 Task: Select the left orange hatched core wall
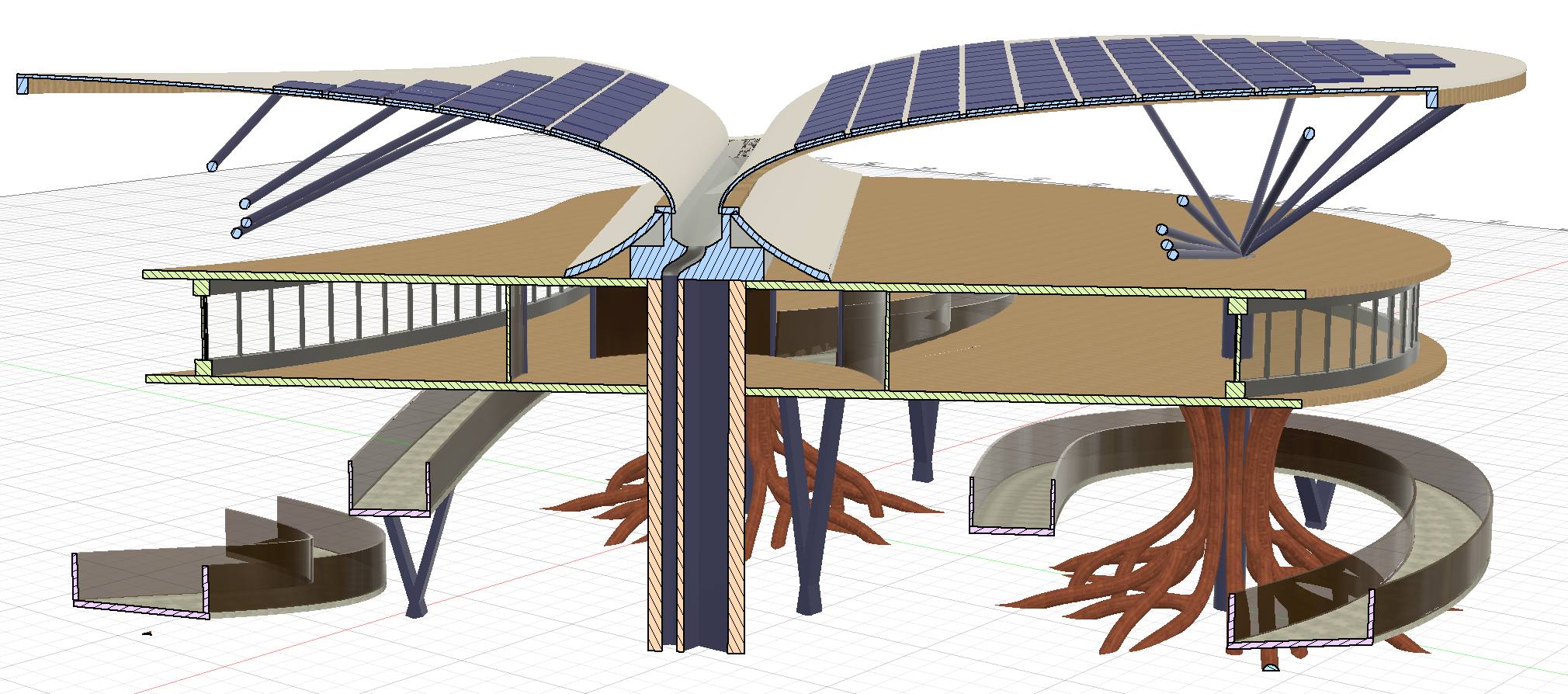pos(655,466)
